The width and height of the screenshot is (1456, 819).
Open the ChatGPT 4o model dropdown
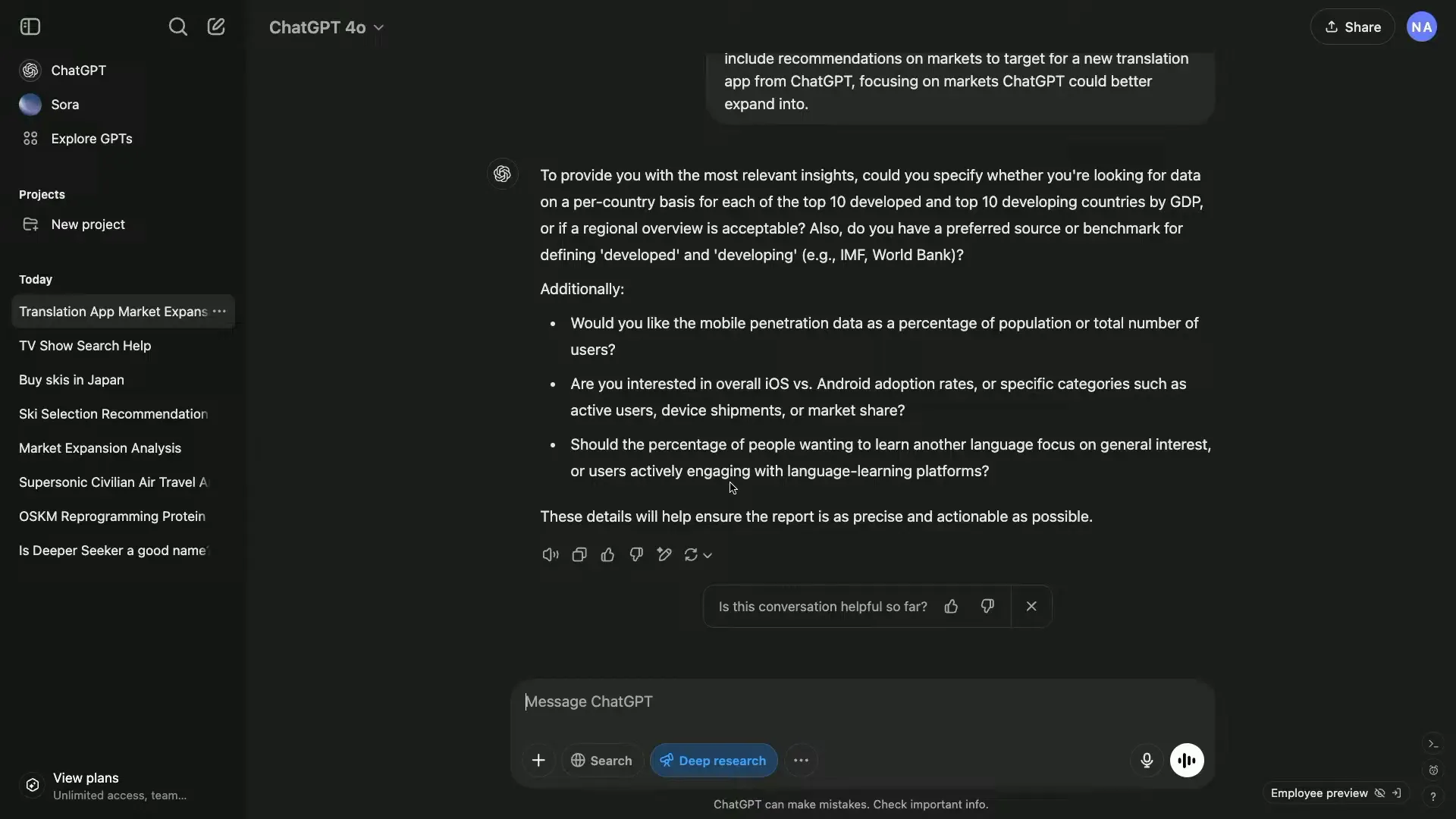click(x=326, y=27)
